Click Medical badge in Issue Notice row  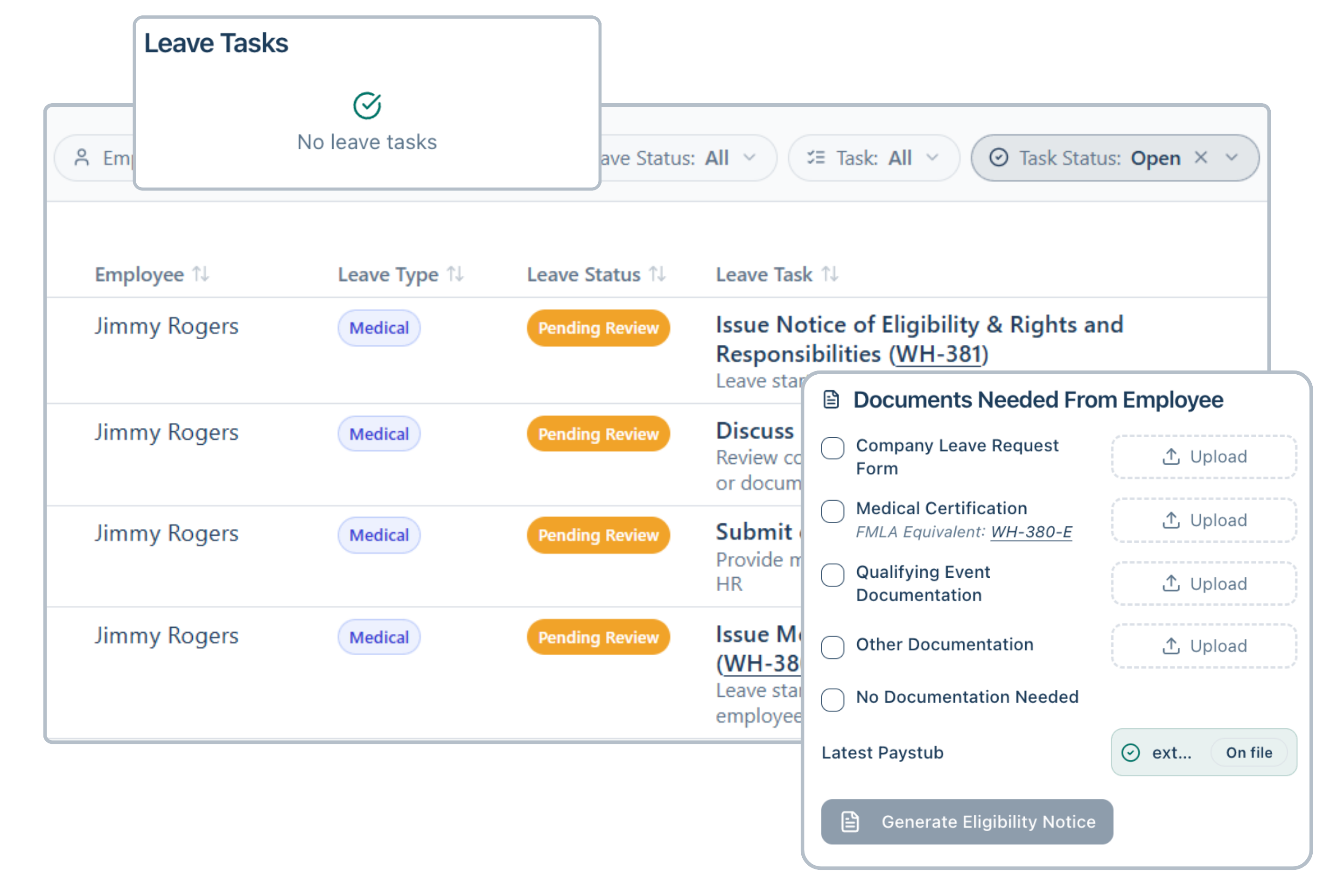point(379,328)
